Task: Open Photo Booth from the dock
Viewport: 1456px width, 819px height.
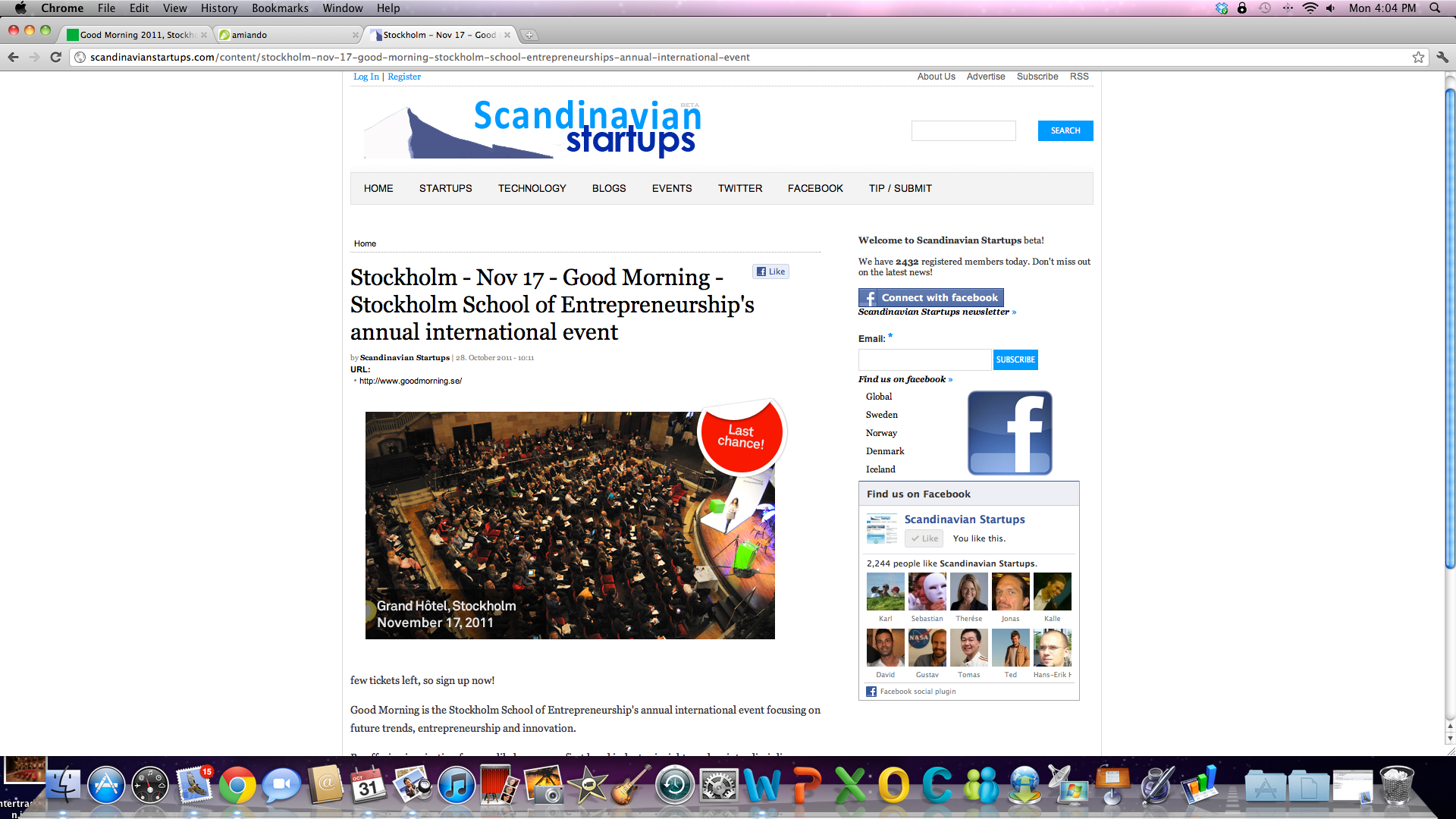Action: pos(500,785)
